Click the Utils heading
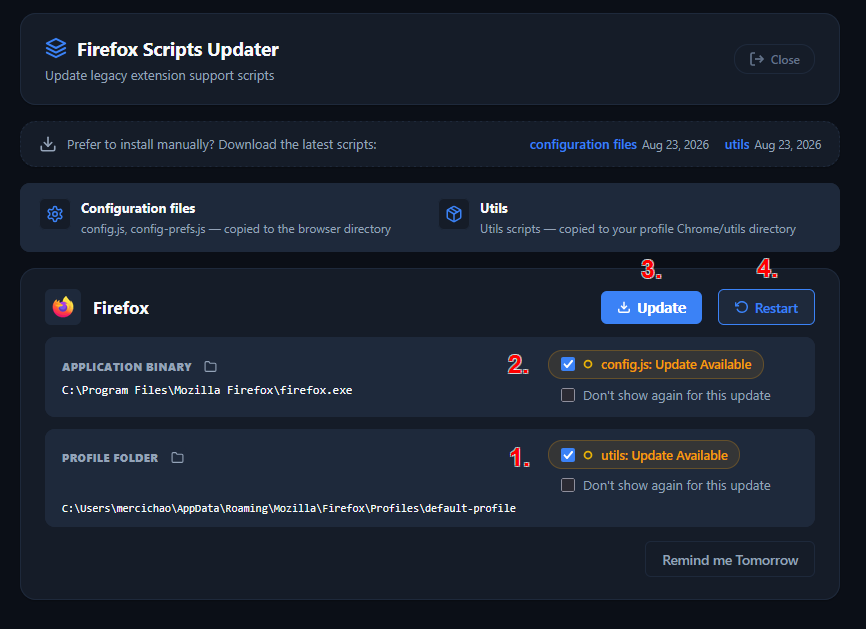Image resolution: width=866 pixels, height=629 pixels. (494, 208)
